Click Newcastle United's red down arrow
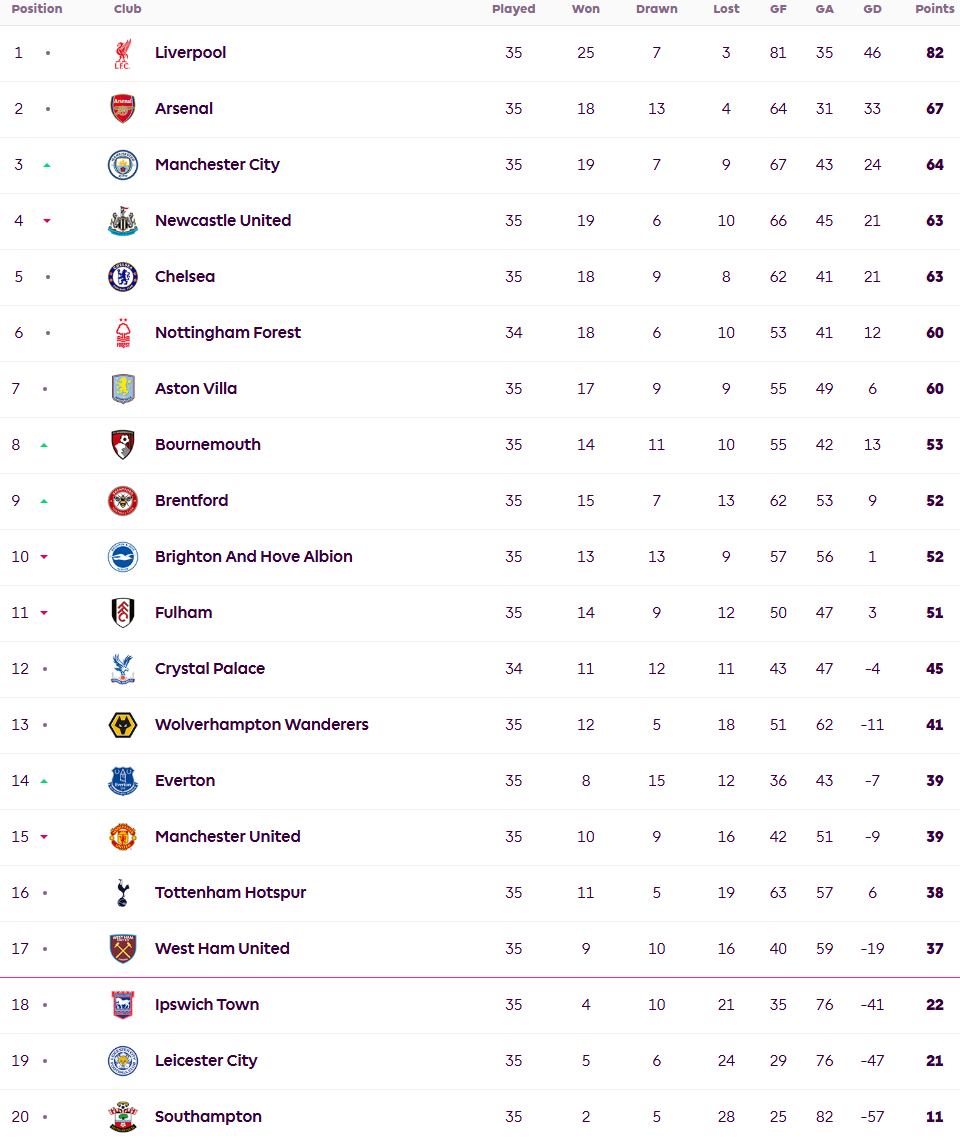960x1140 pixels. pyautogui.click(x=47, y=221)
